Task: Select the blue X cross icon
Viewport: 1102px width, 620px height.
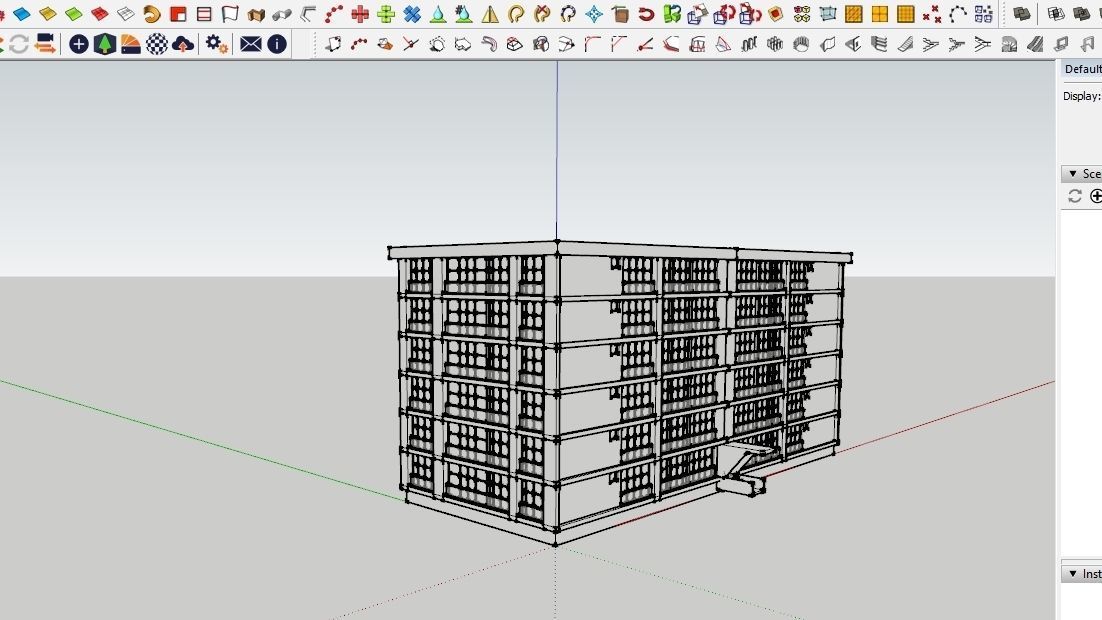Action: pos(412,13)
